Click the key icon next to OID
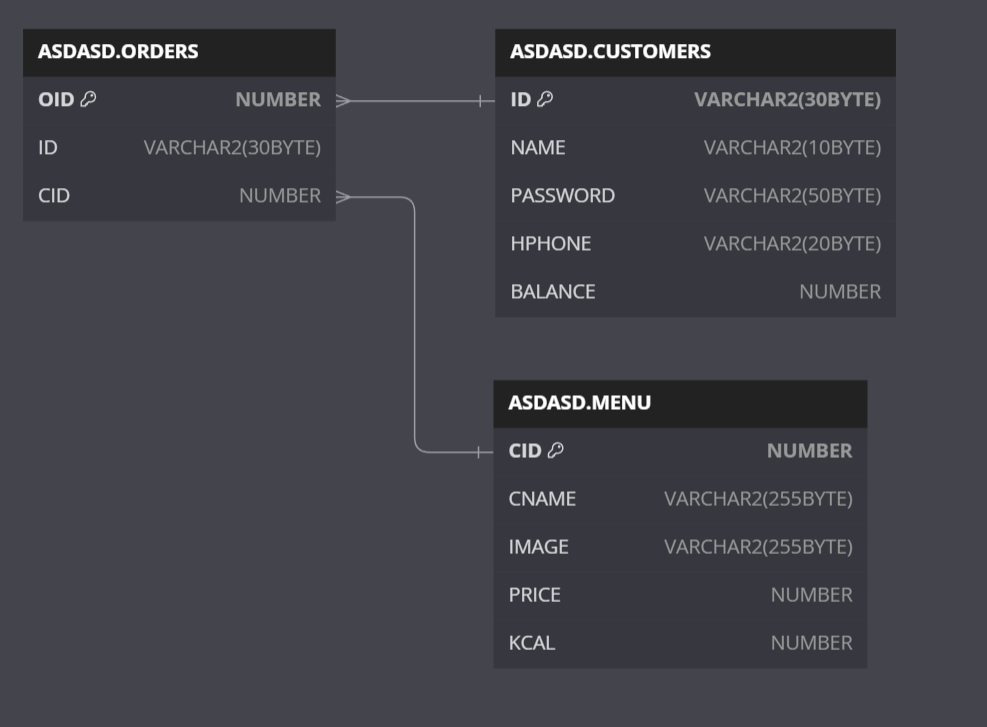The width and height of the screenshot is (987, 727). click(x=88, y=99)
